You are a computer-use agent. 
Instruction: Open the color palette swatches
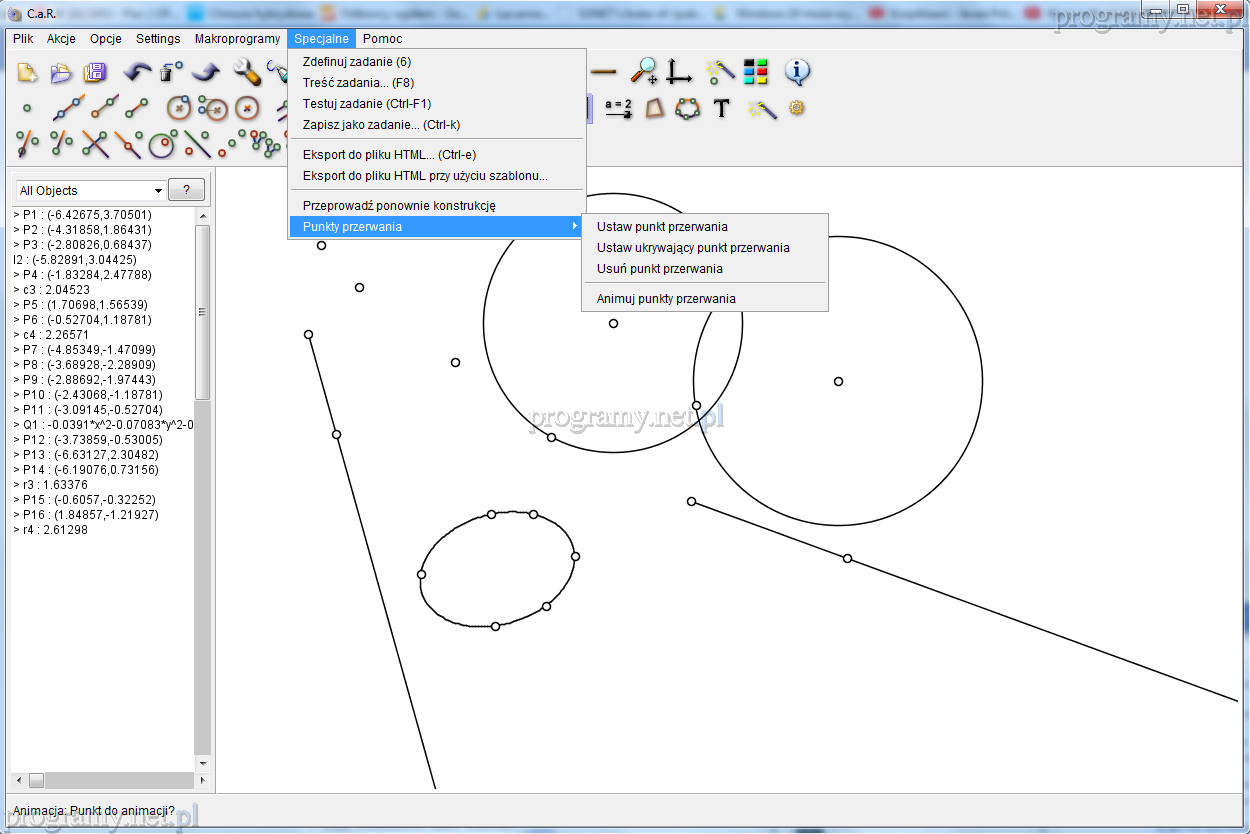click(755, 72)
